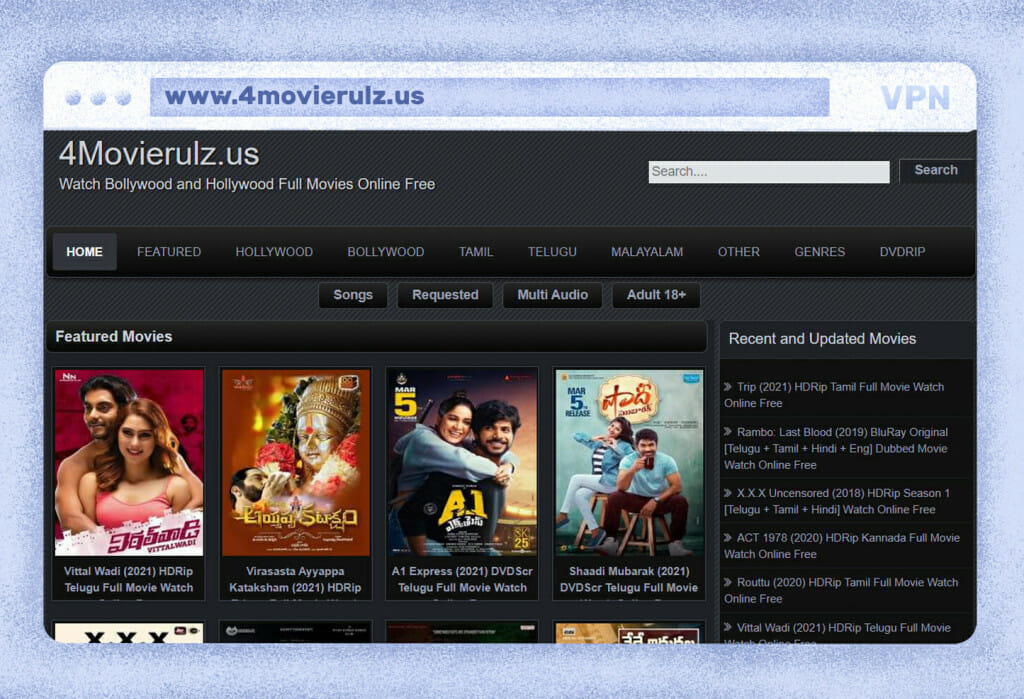Open the Shaadi Mubarak movie poster
1024x699 pixels.
tap(629, 463)
